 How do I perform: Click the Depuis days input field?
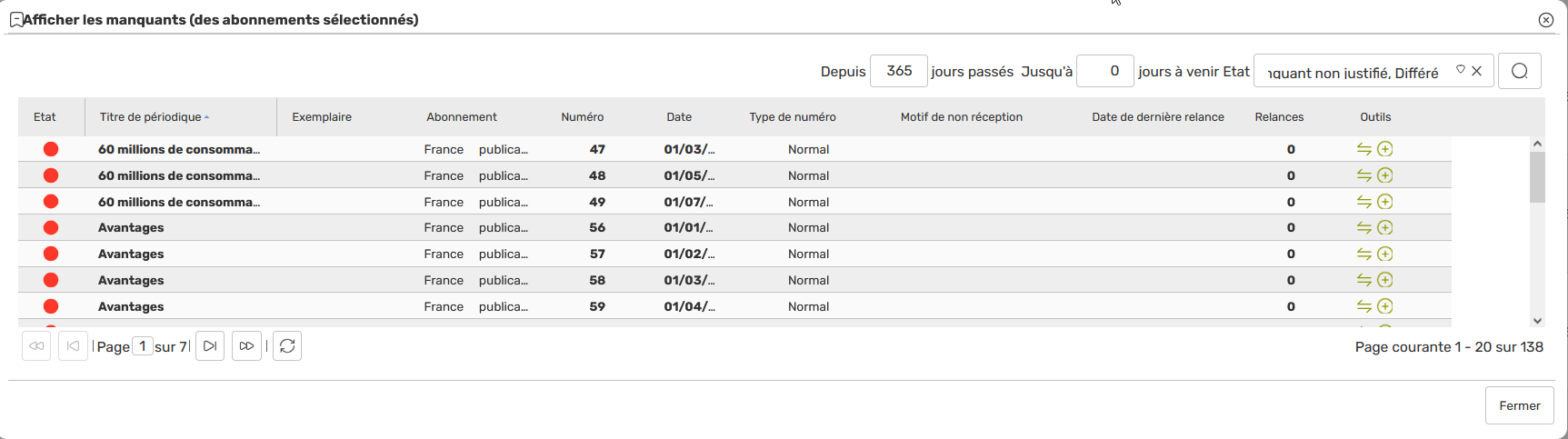click(899, 71)
